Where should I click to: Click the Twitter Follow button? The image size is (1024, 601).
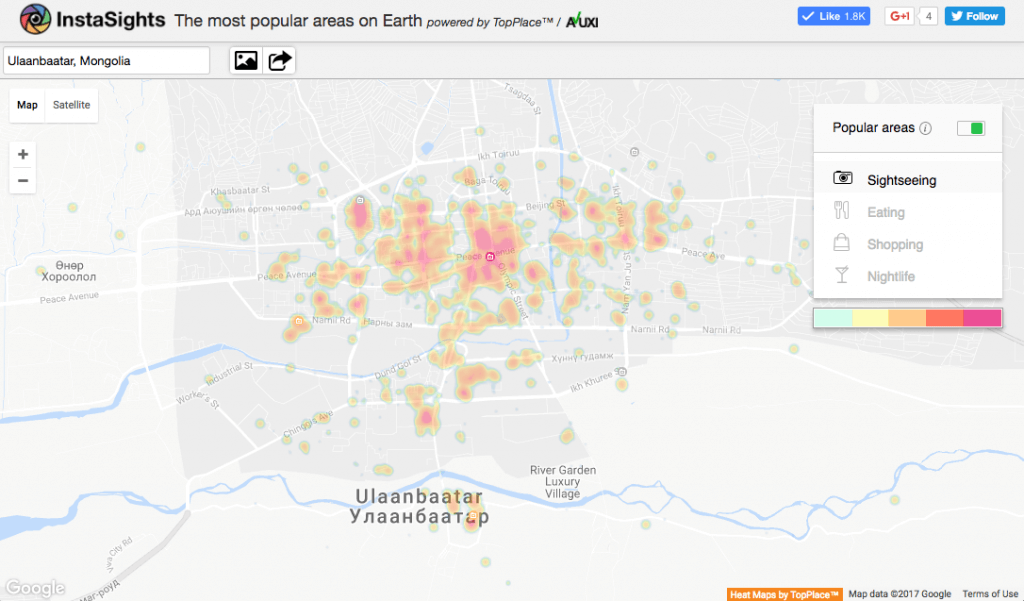tap(974, 16)
